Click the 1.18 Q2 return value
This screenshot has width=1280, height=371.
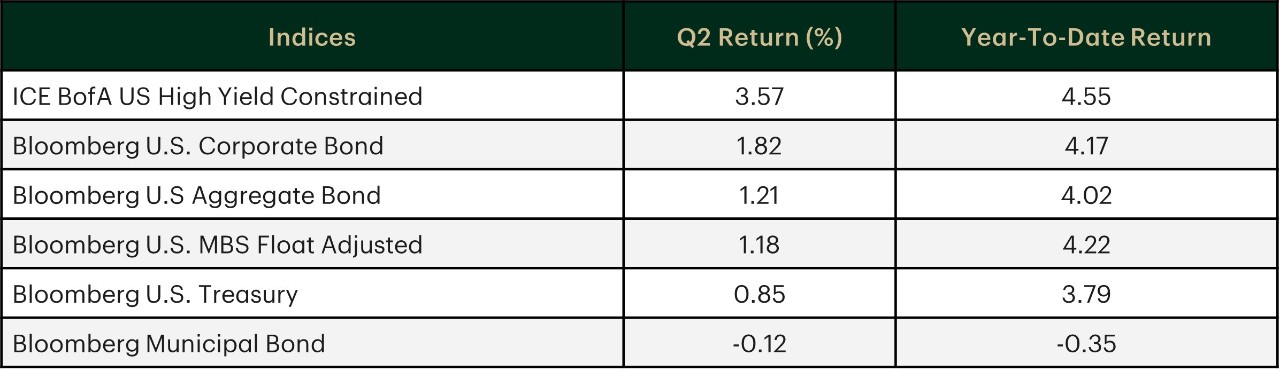pyautogui.click(x=760, y=245)
